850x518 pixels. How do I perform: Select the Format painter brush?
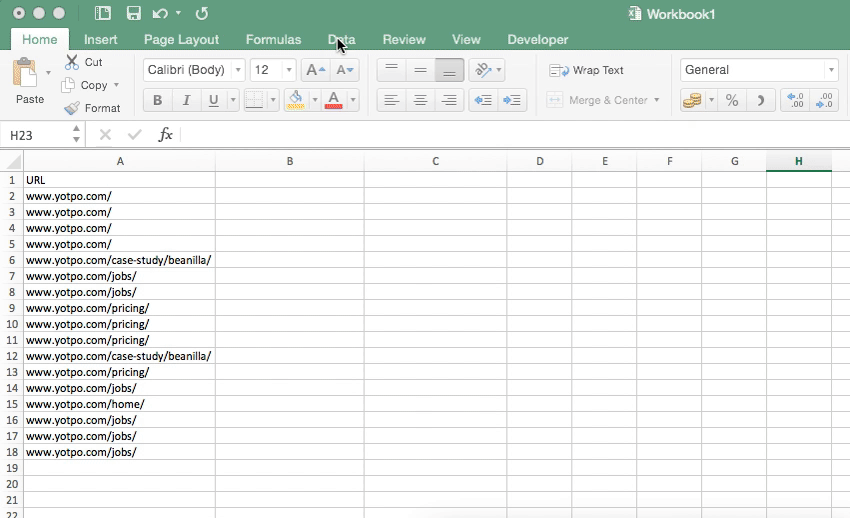coord(72,108)
